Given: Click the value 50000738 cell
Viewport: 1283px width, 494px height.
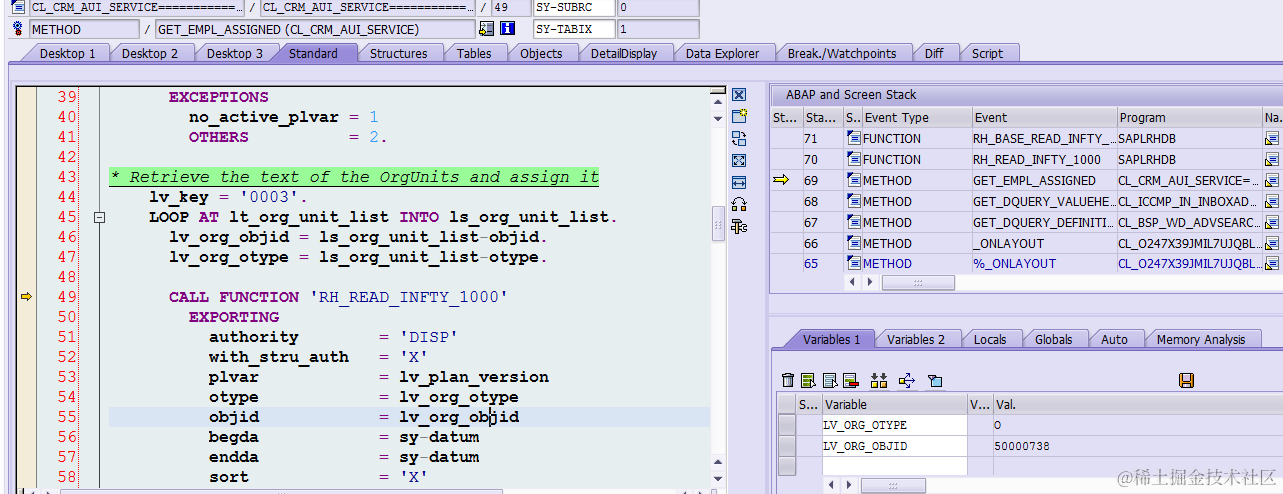Looking at the screenshot, I should (x=1137, y=446).
